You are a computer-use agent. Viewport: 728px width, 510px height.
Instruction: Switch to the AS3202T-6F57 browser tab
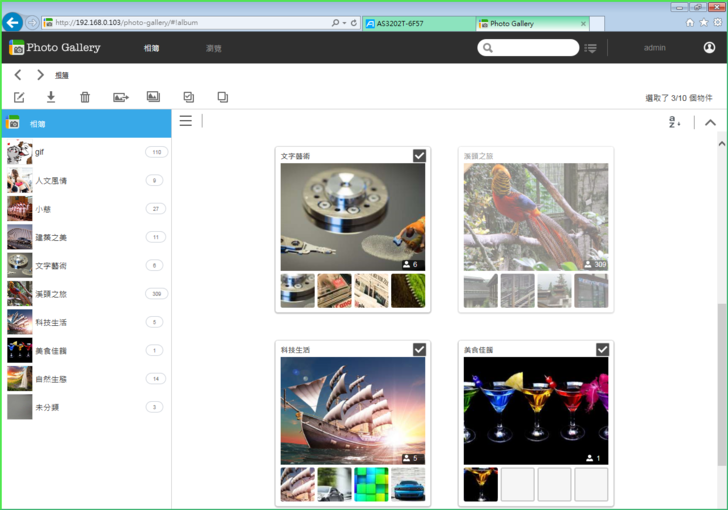419,23
